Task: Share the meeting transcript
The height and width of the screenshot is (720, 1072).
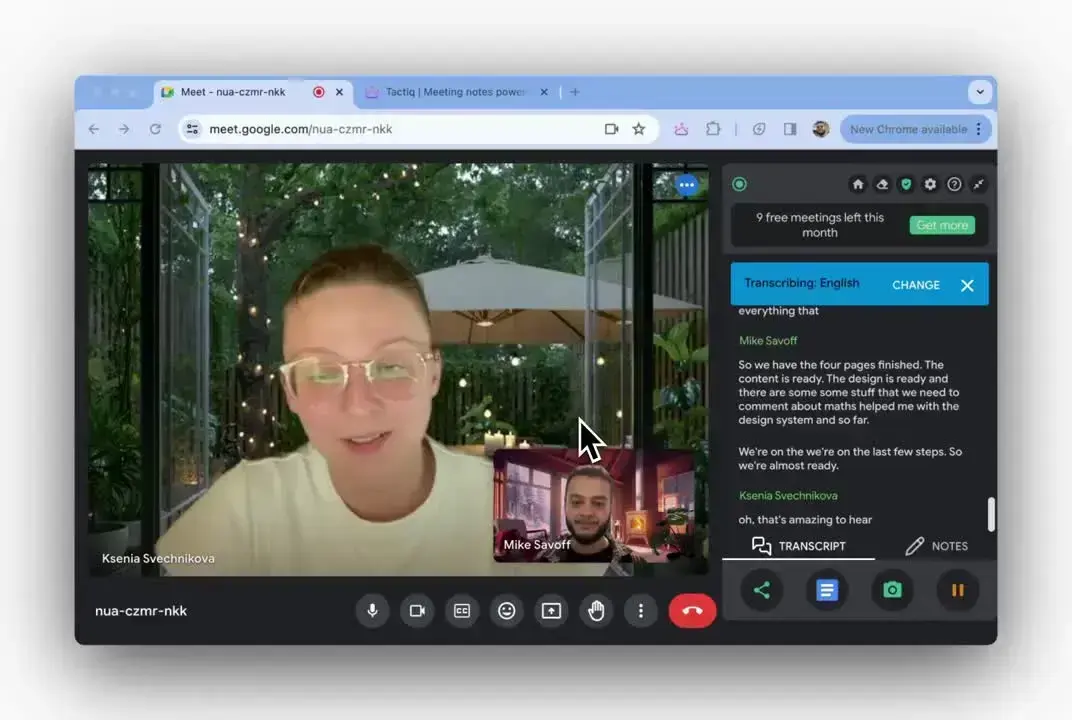Action: pyautogui.click(x=762, y=590)
